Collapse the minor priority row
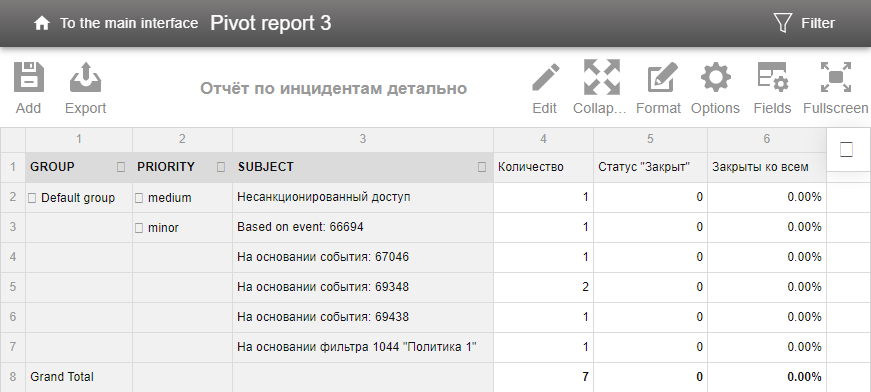 [x=139, y=228]
